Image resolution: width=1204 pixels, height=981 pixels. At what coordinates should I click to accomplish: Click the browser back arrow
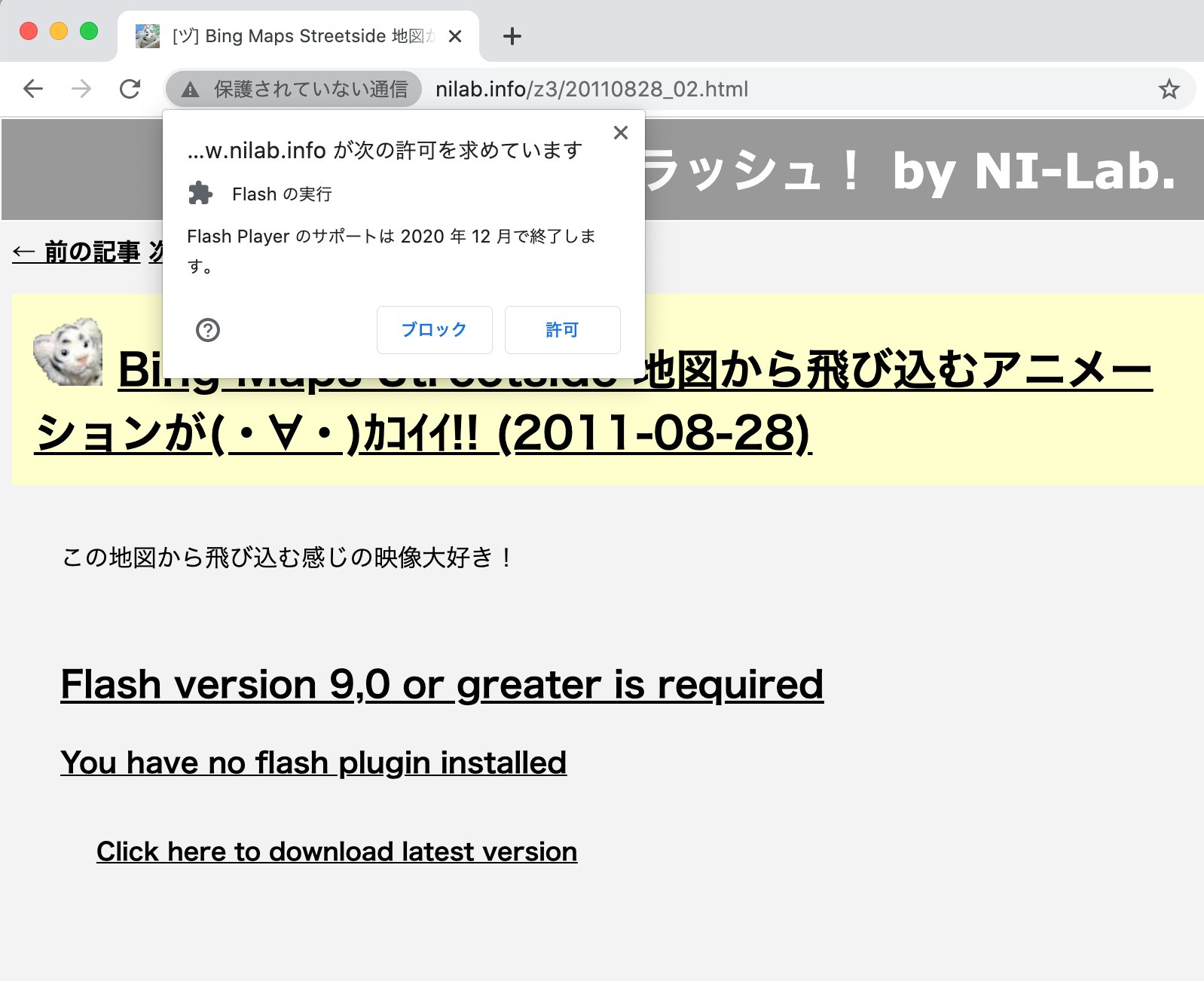[x=33, y=89]
